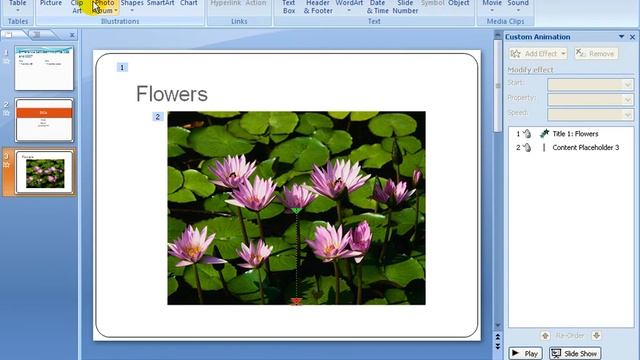The image size is (640, 360).
Task: Open the Shapes gallery
Action: pyautogui.click(x=132, y=5)
